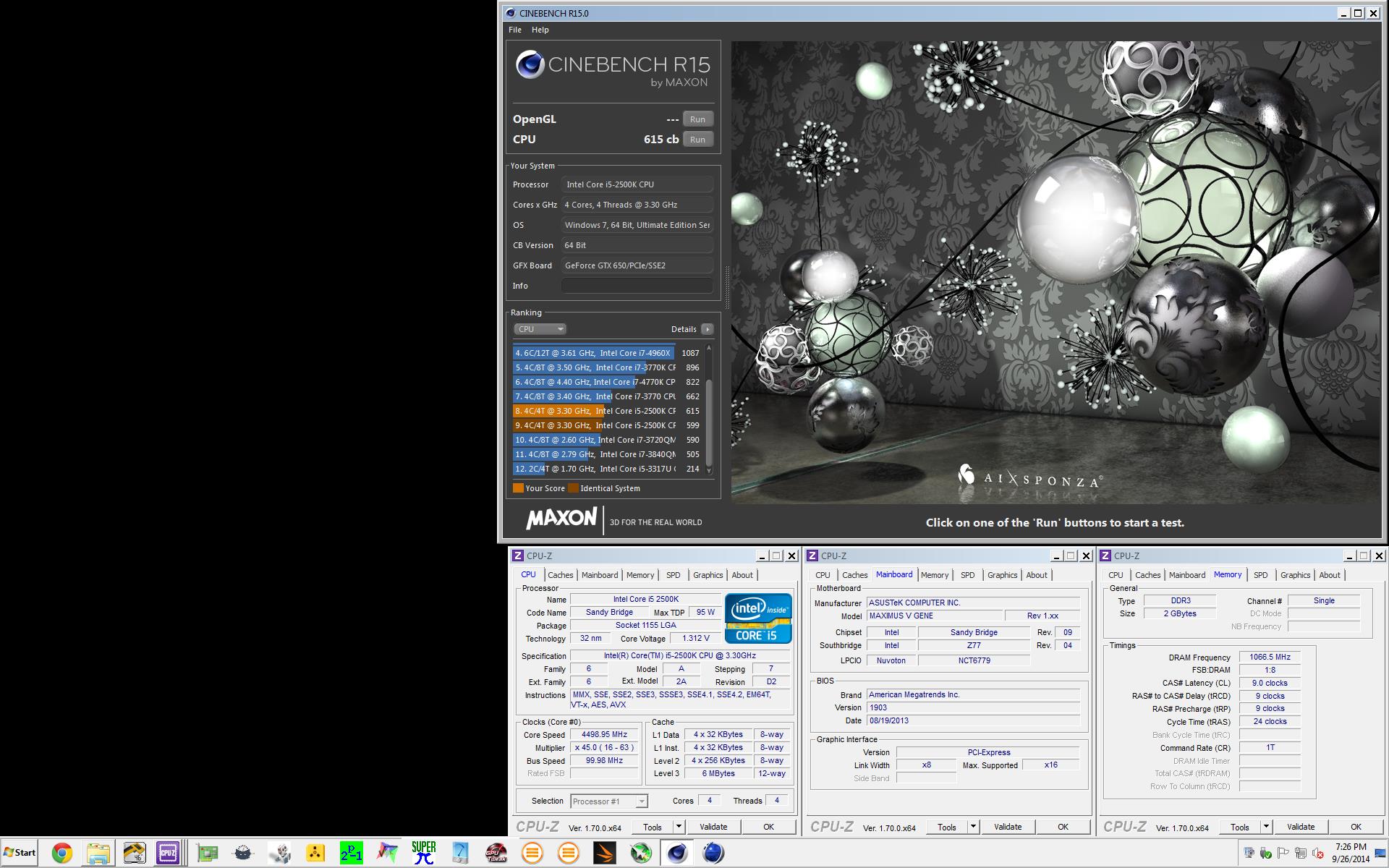Image resolution: width=1389 pixels, height=868 pixels.
Task: Click Validate in CPU-Z CPU-tab window
Action: point(713,827)
